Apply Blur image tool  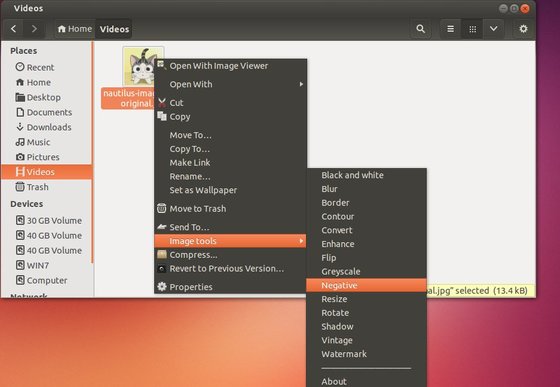click(x=366, y=189)
